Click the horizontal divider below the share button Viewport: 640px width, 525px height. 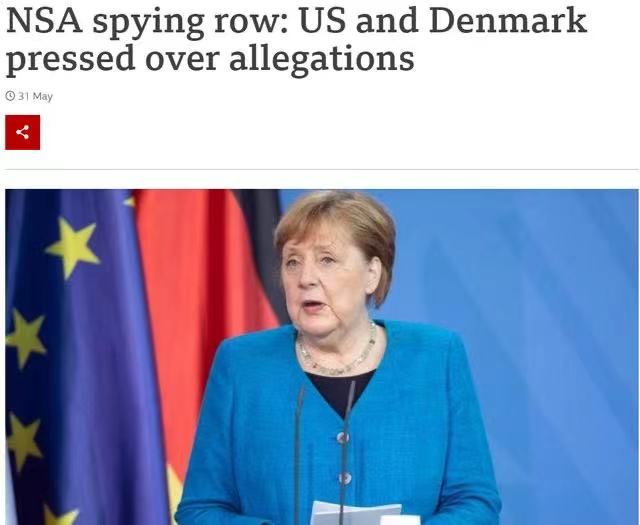(322, 169)
